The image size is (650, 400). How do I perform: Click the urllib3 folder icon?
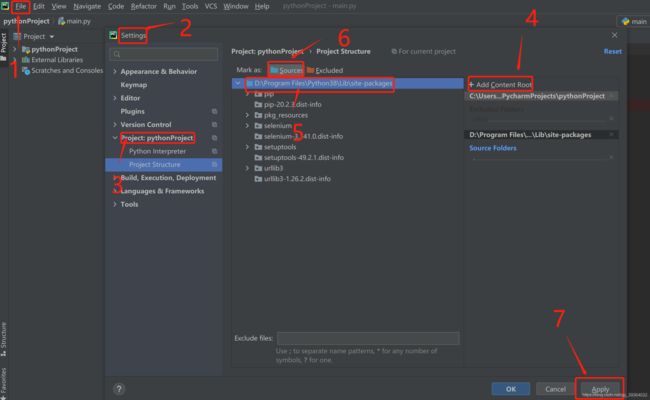coord(258,168)
